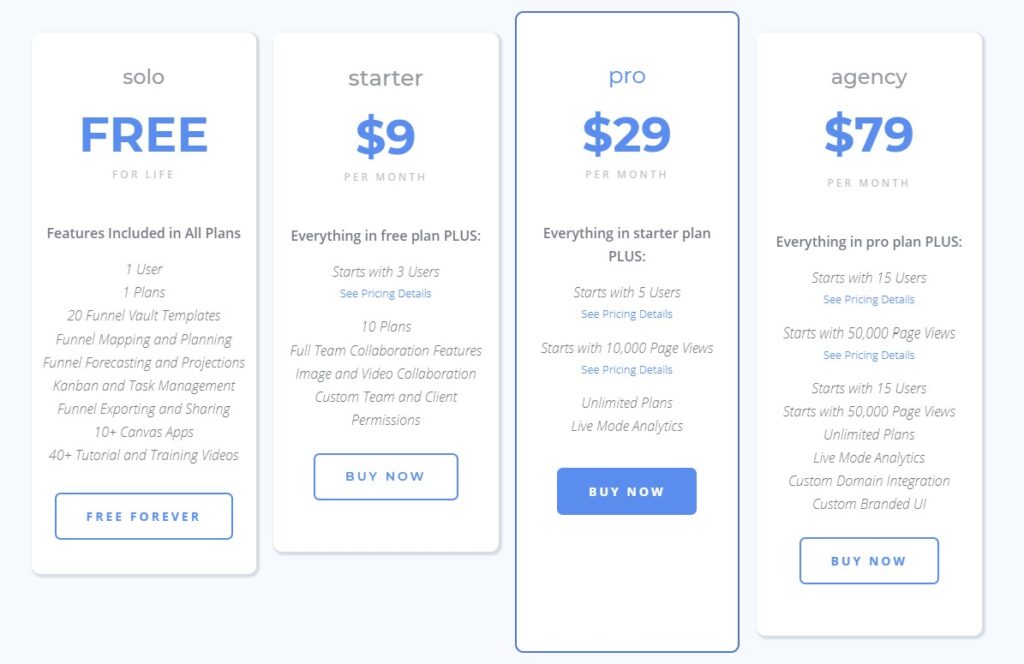Screen dimensions: 1024x664
Task: Select the Custom Domain Integration feature
Action: (x=868, y=481)
